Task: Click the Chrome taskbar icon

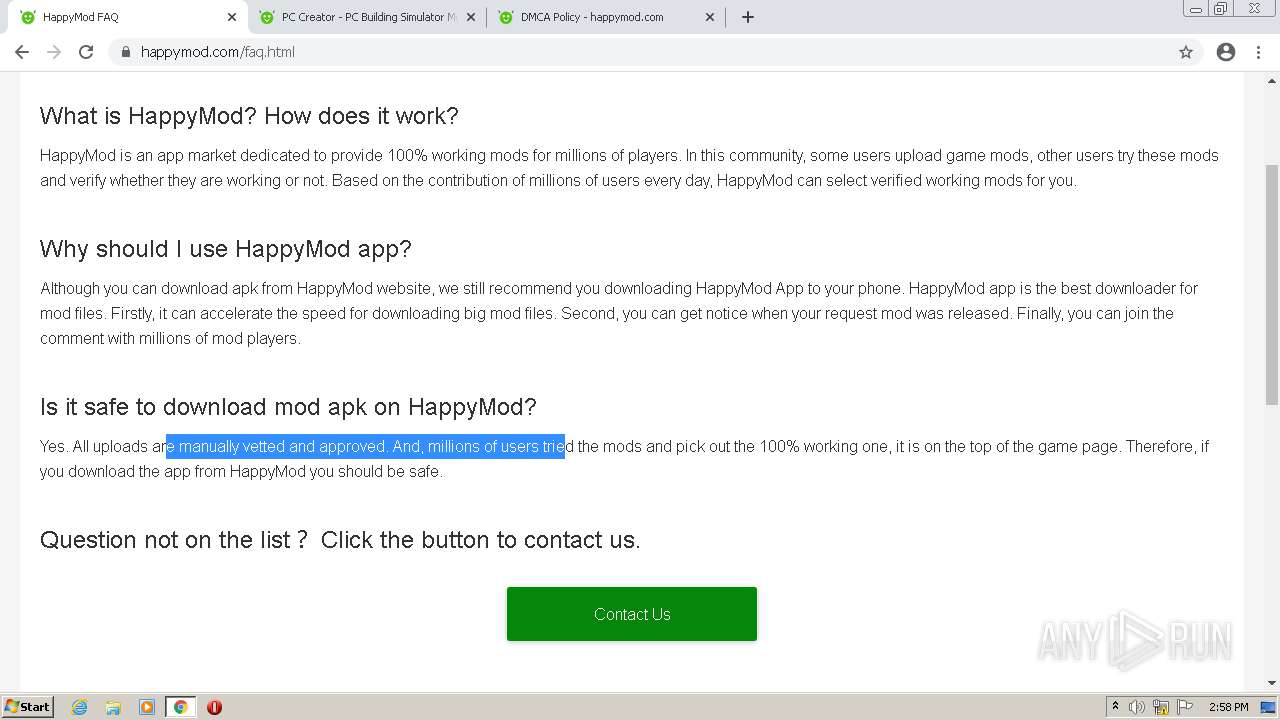Action: pos(180,707)
